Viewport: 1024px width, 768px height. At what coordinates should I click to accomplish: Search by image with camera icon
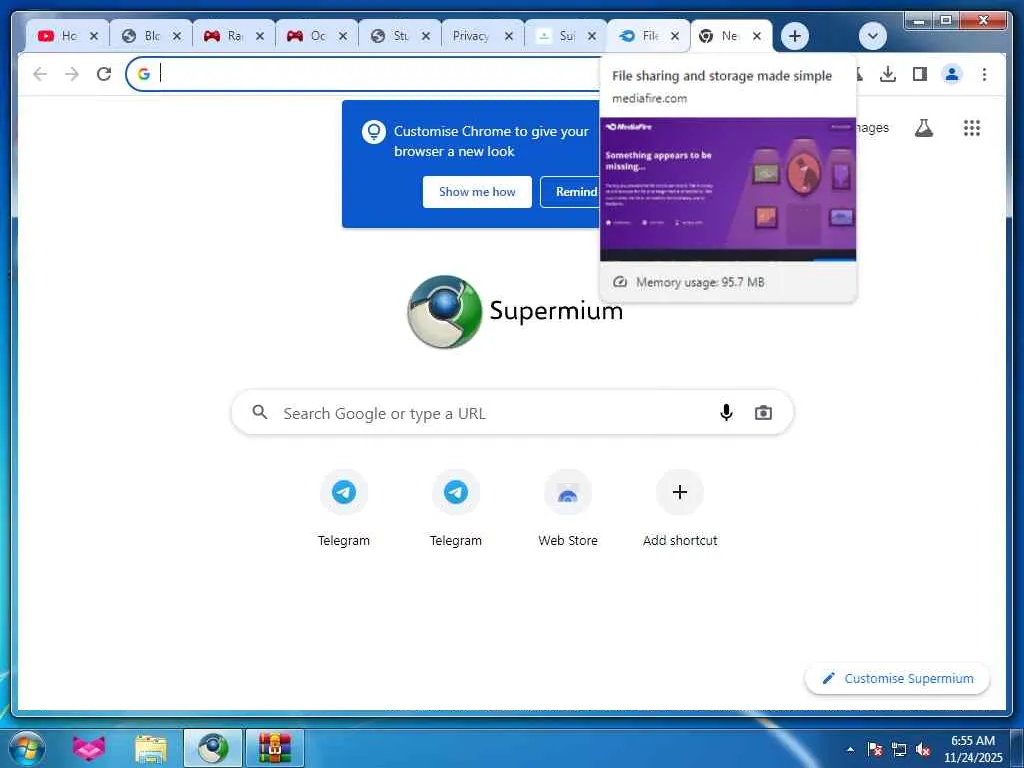(763, 413)
